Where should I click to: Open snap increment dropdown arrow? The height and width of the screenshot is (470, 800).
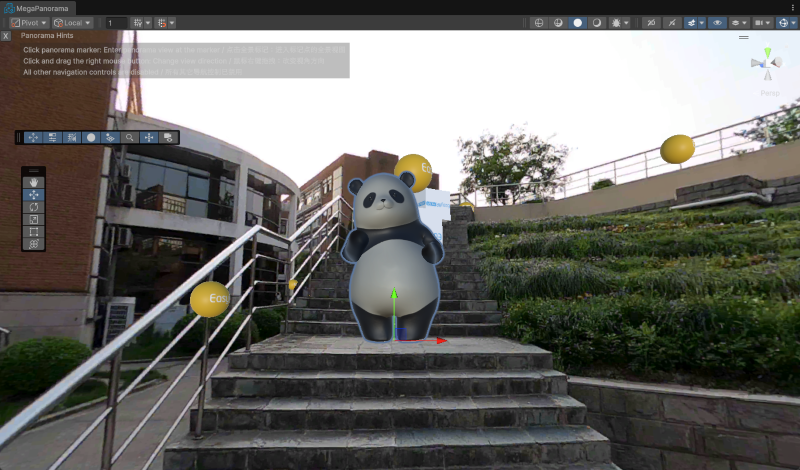coord(172,23)
